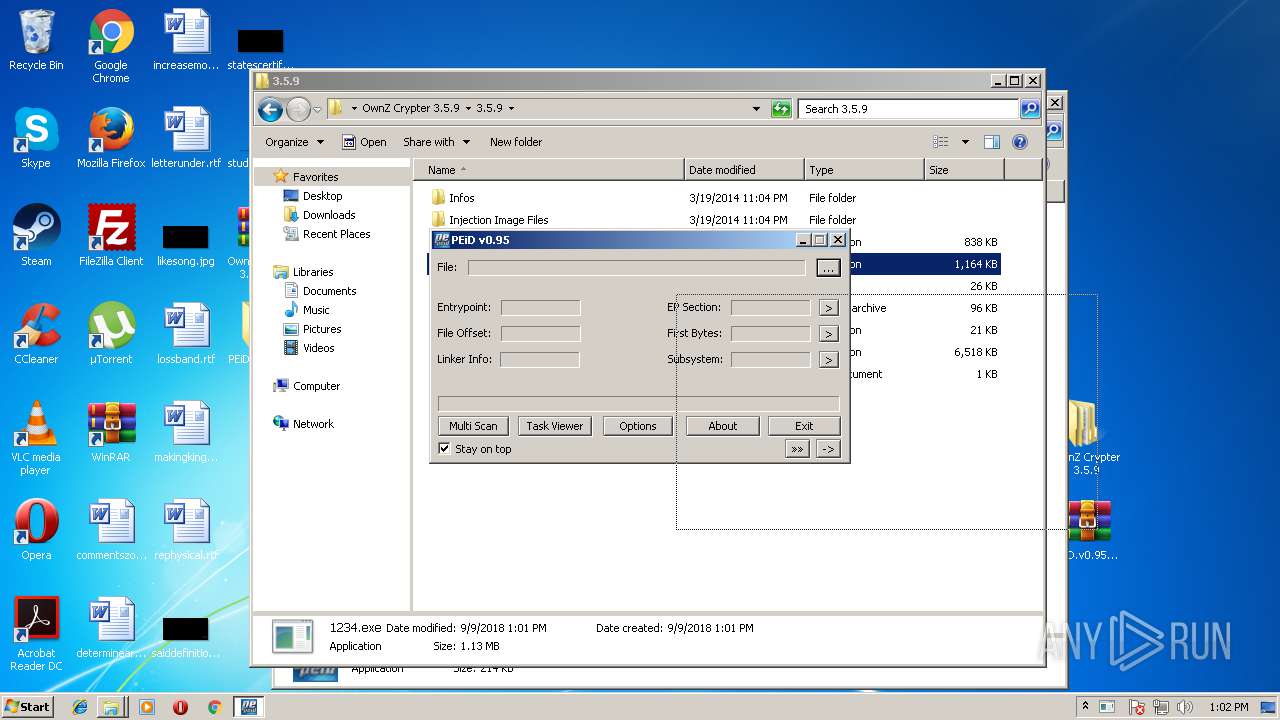The height and width of the screenshot is (720, 1280).
Task: Open Windows Media Player taskbar icon
Action: coord(147,707)
